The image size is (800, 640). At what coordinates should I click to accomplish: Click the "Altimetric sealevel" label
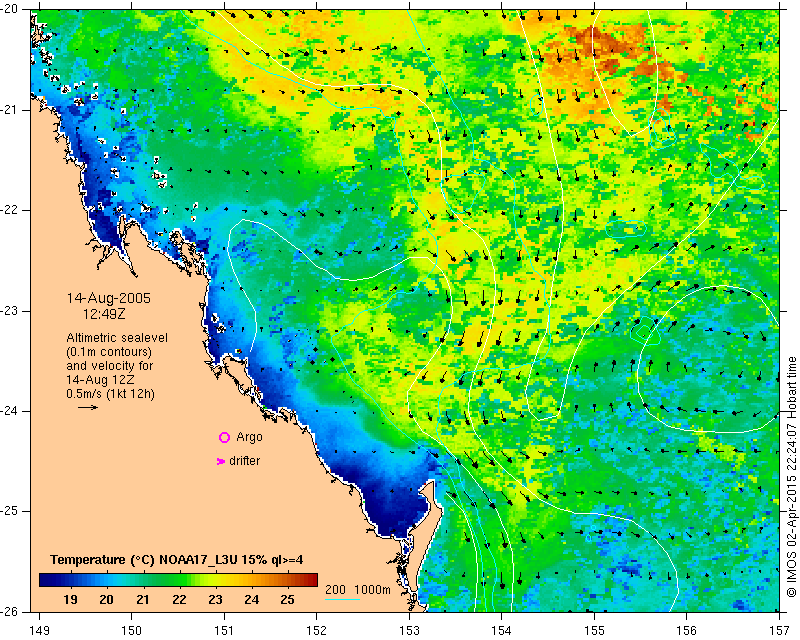tap(117, 338)
